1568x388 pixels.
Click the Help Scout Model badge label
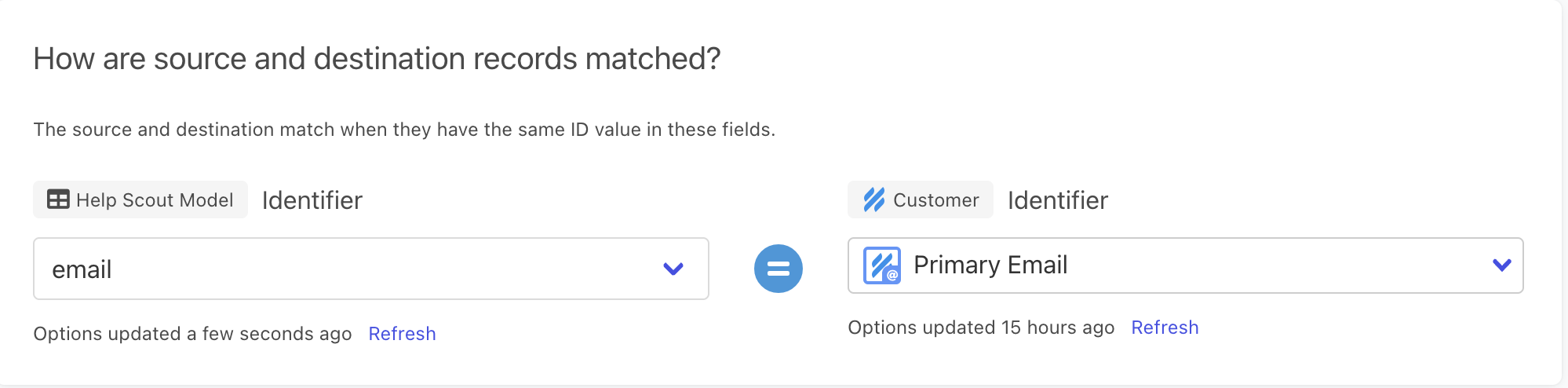[x=155, y=200]
